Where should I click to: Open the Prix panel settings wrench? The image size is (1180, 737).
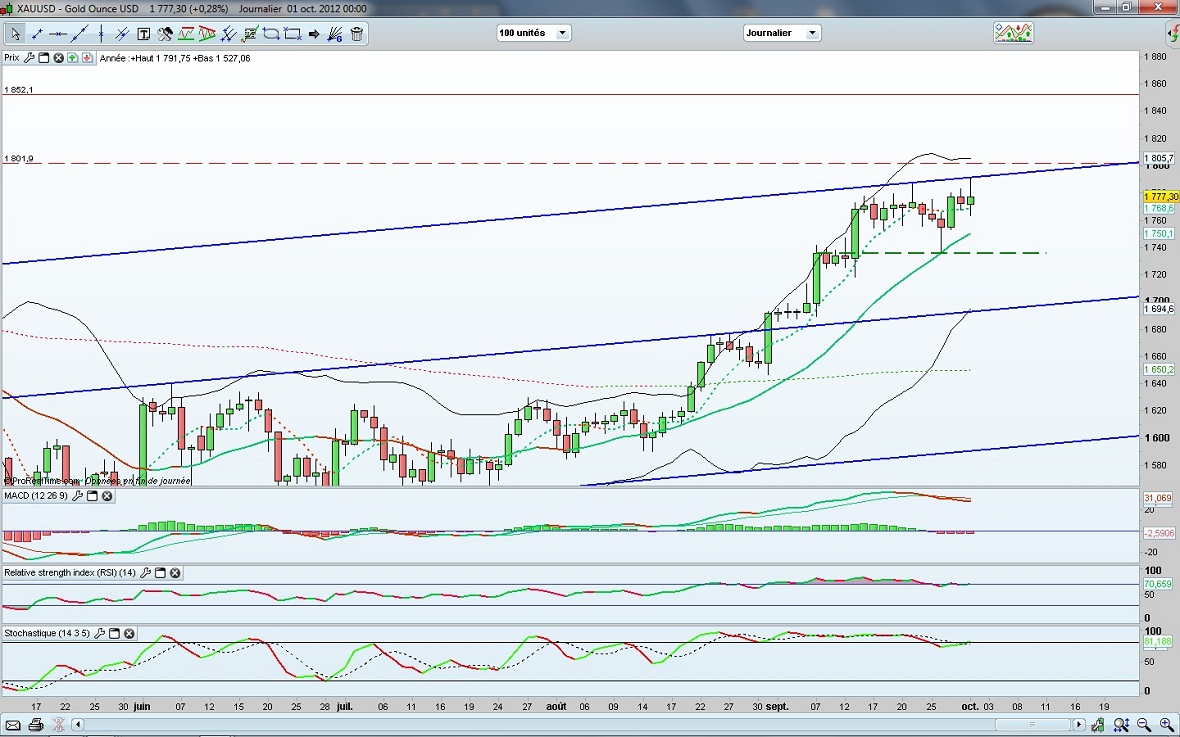(29, 58)
